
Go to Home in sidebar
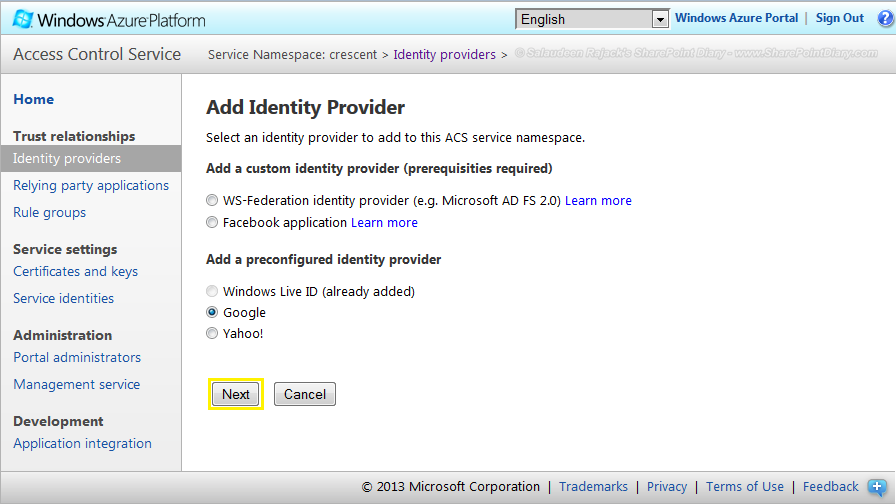(x=34, y=99)
